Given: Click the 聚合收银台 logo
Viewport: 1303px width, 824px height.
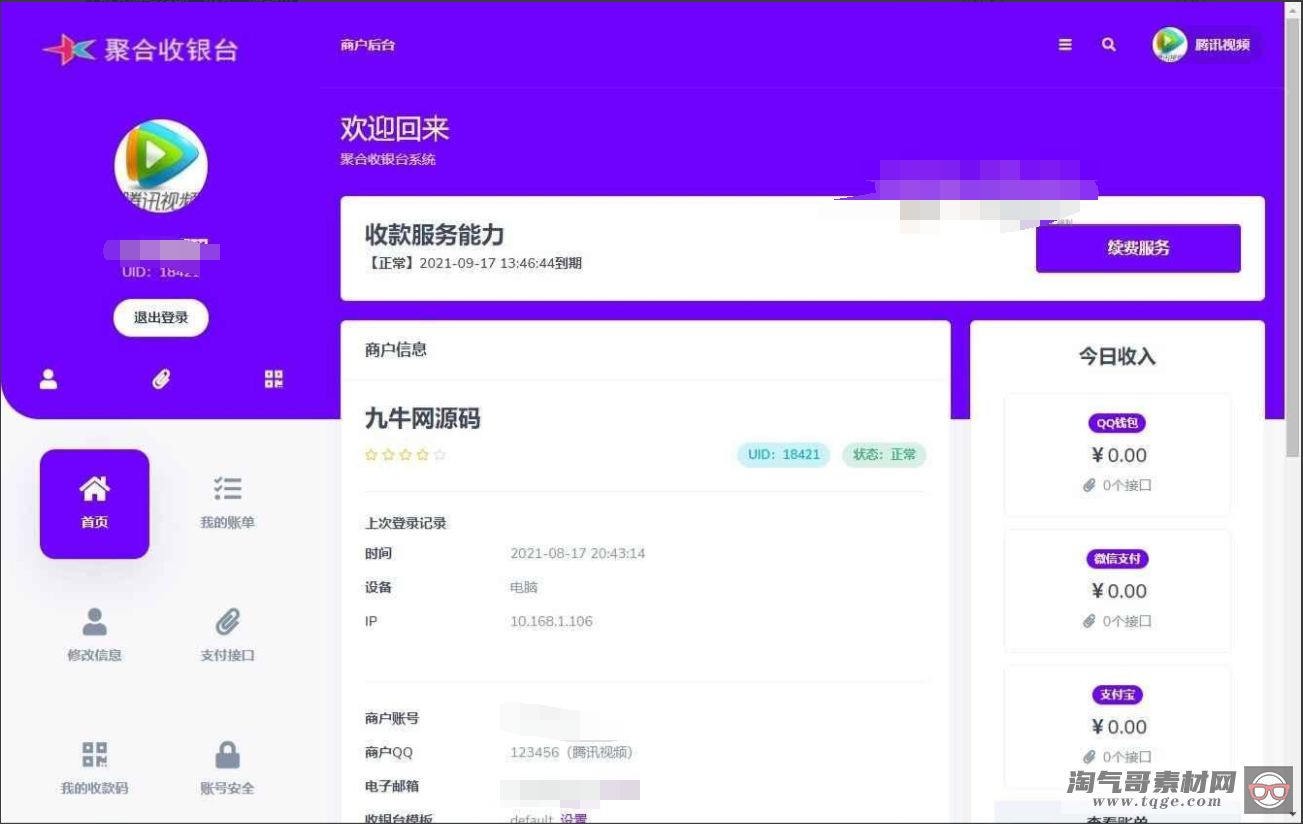Looking at the screenshot, I should coord(140,49).
